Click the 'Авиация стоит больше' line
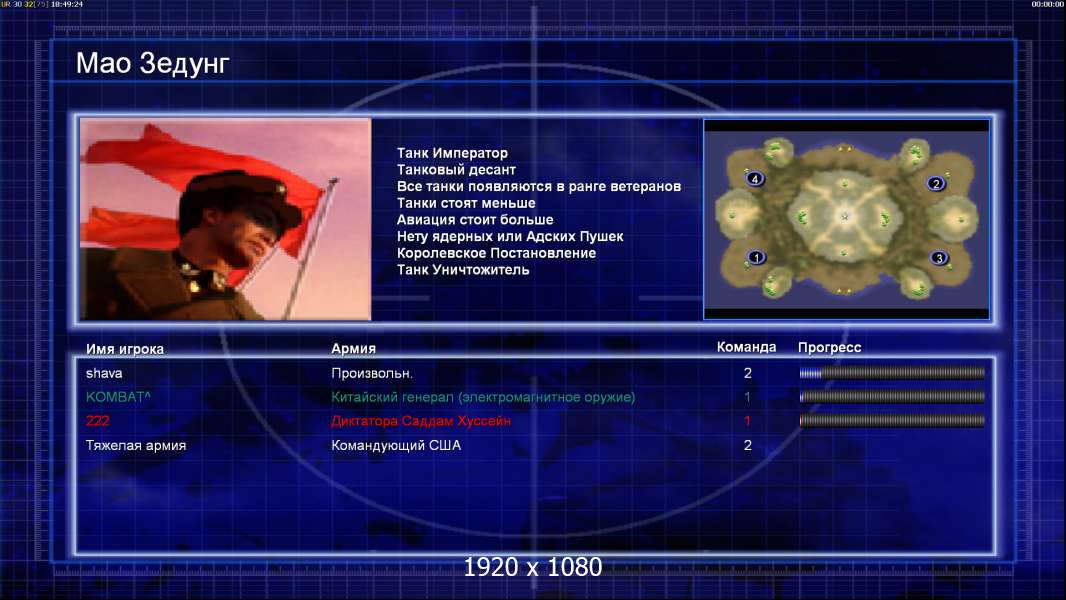1066x600 pixels. [475, 219]
